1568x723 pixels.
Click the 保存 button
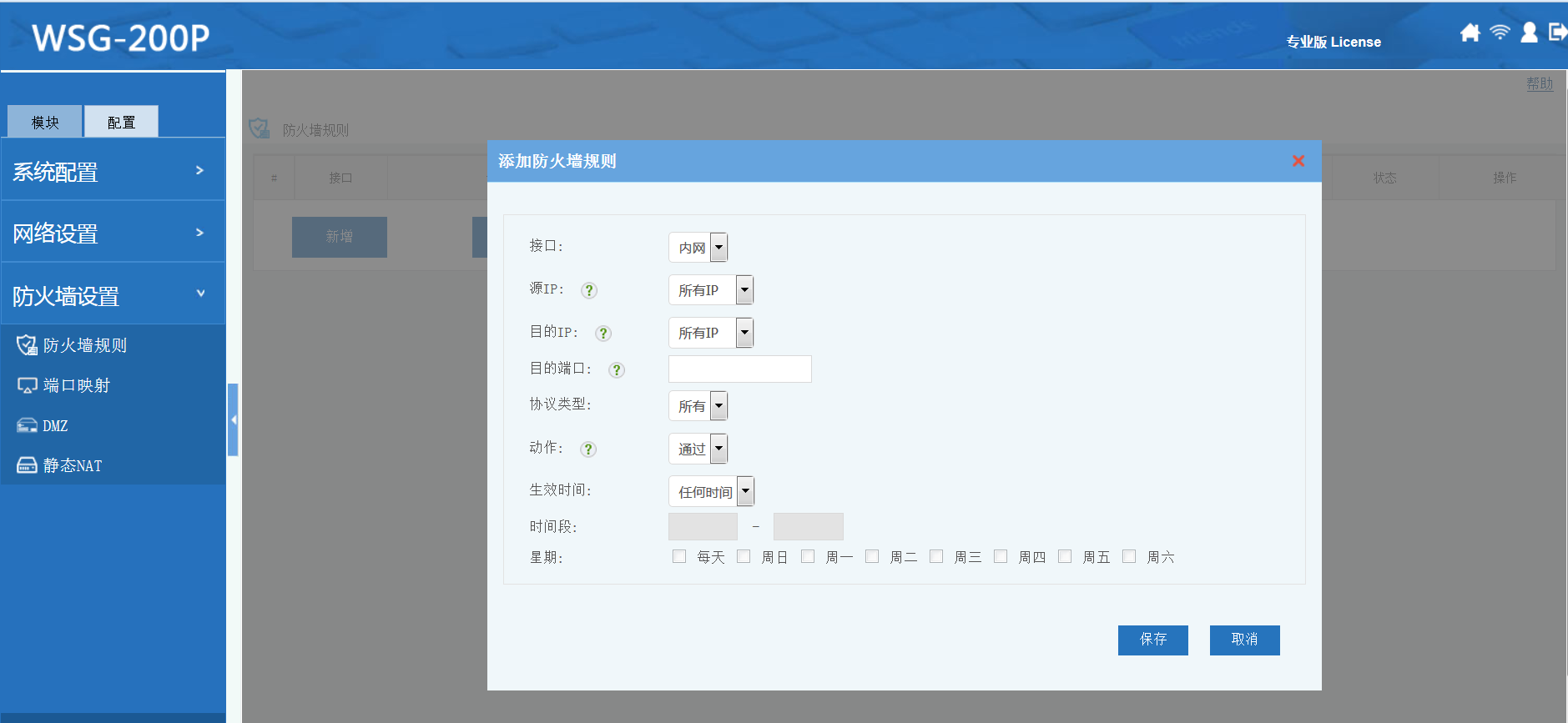(x=1152, y=640)
